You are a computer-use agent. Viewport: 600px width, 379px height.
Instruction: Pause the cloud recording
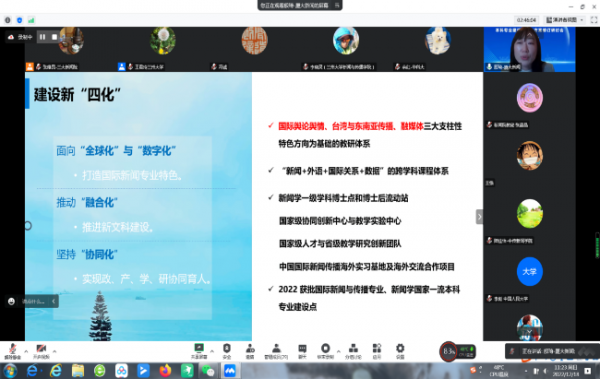pos(42,37)
